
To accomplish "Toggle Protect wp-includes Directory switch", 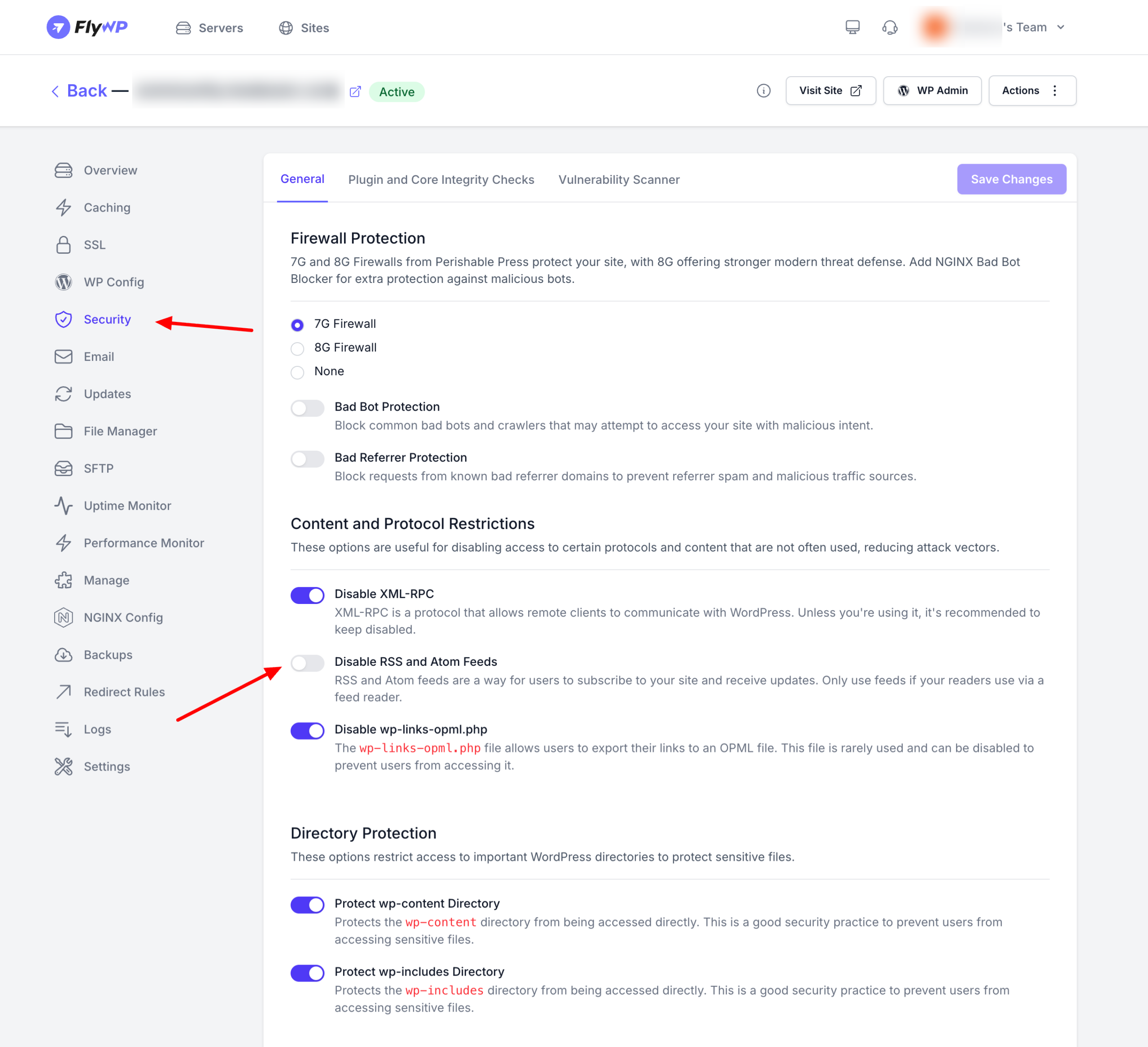I will click(x=308, y=973).
